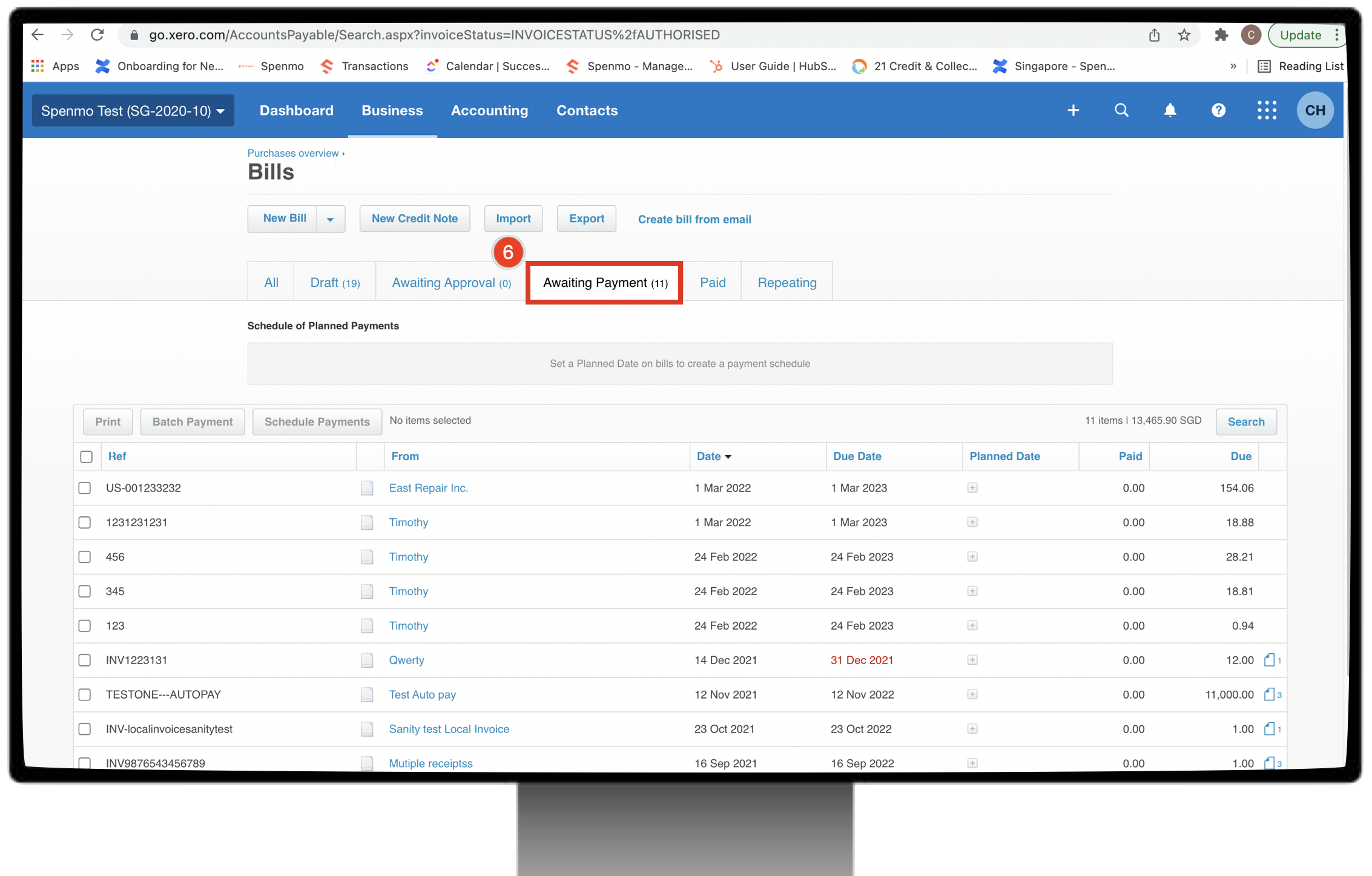
Task: Click file icon on bill 123 row
Action: click(367, 626)
